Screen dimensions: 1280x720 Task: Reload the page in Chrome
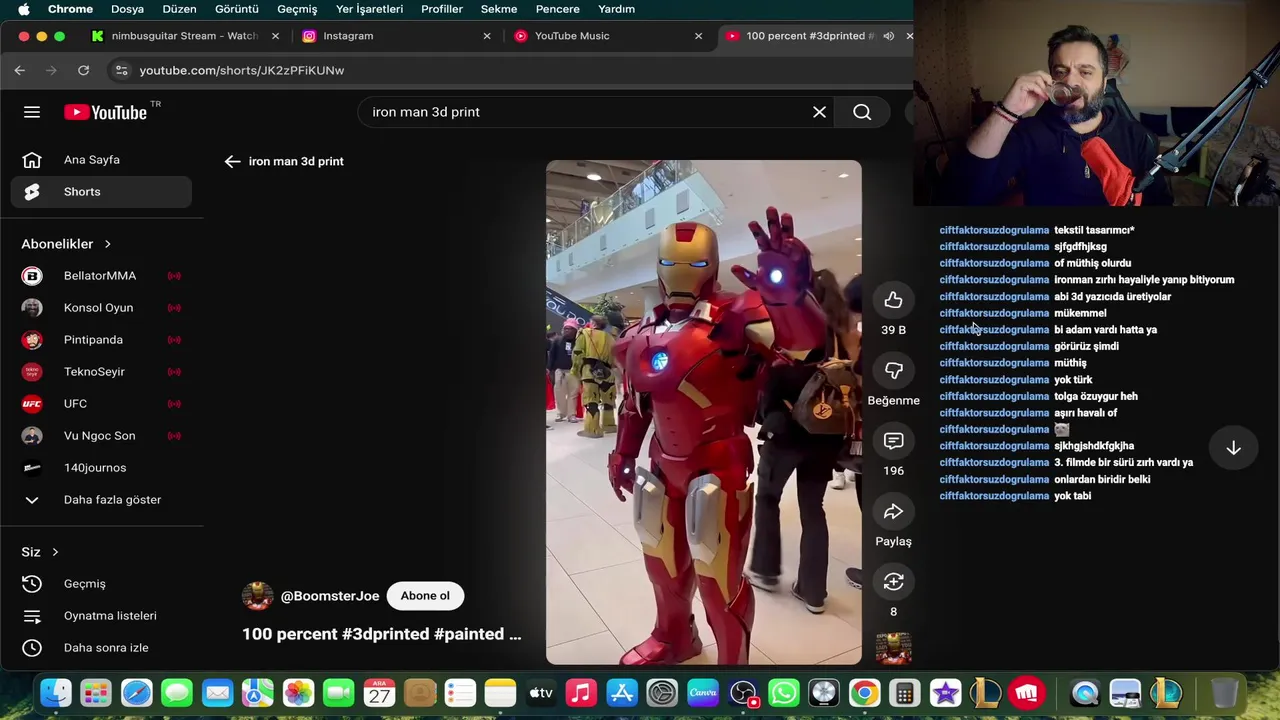[x=84, y=70]
